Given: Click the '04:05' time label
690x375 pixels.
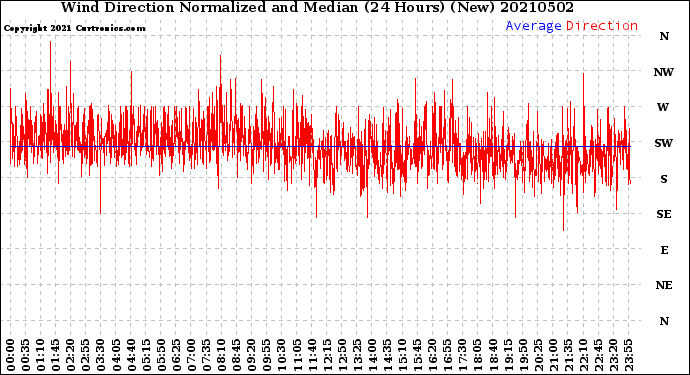Looking at the screenshot, I should [116, 355].
